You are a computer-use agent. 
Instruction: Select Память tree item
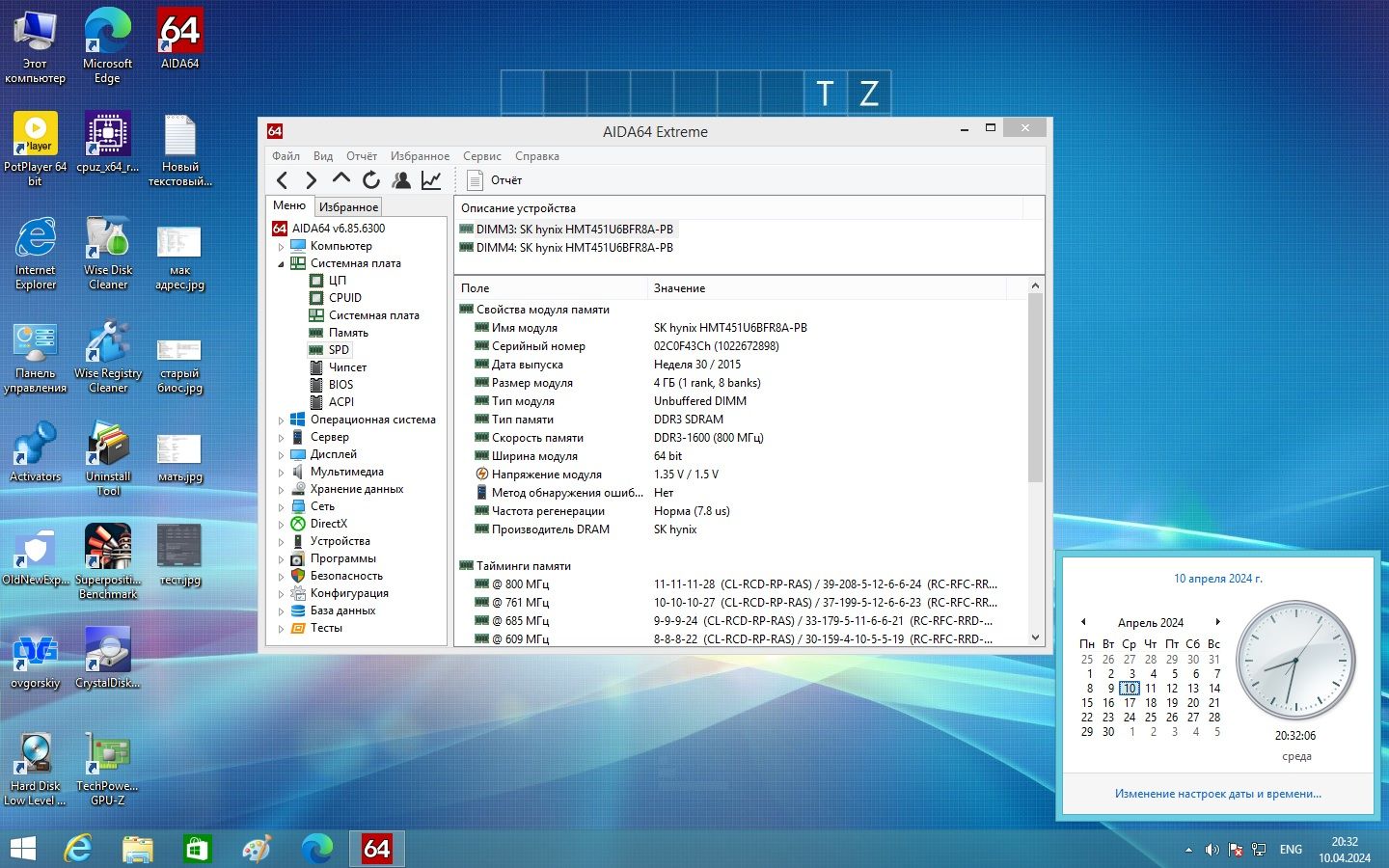click(x=348, y=333)
